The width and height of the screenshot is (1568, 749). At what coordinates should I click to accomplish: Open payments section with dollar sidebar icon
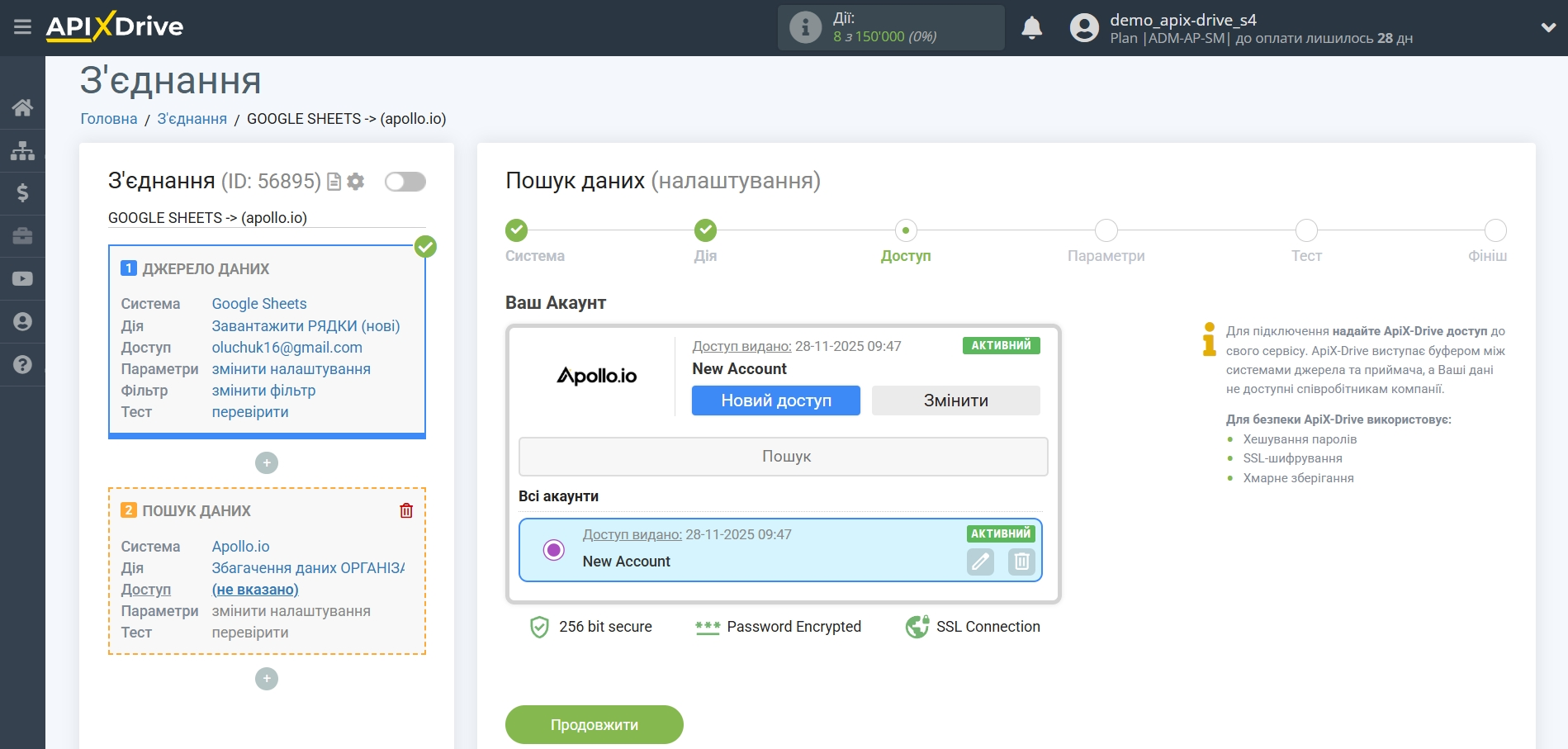[x=22, y=193]
